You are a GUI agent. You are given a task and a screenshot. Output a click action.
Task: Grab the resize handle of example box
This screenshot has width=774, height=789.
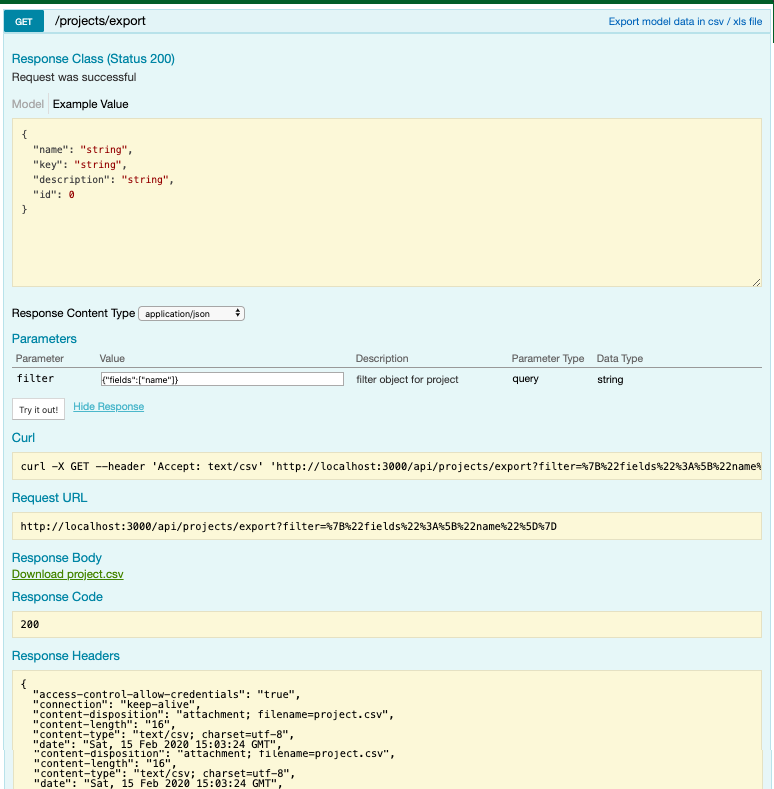[756, 282]
